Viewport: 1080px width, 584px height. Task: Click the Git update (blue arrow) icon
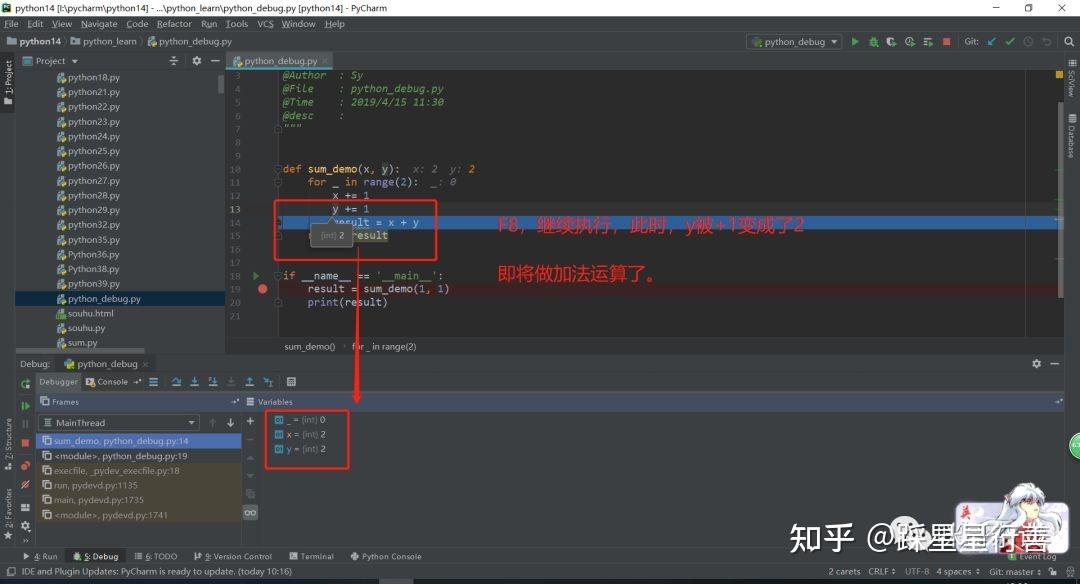pyautogui.click(x=992, y=41)
